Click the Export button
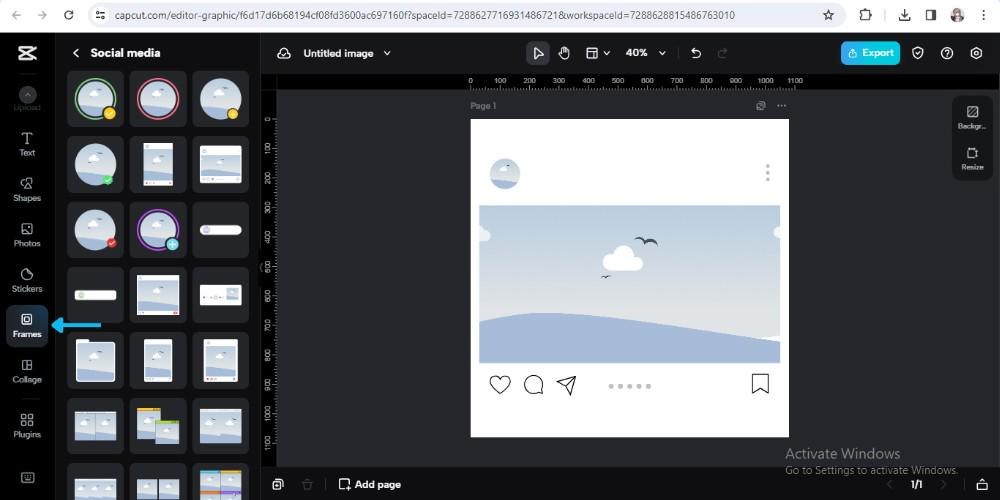The width and height of the screenshot is (1000, 500). pyautogui.click(x=870, y=53)
